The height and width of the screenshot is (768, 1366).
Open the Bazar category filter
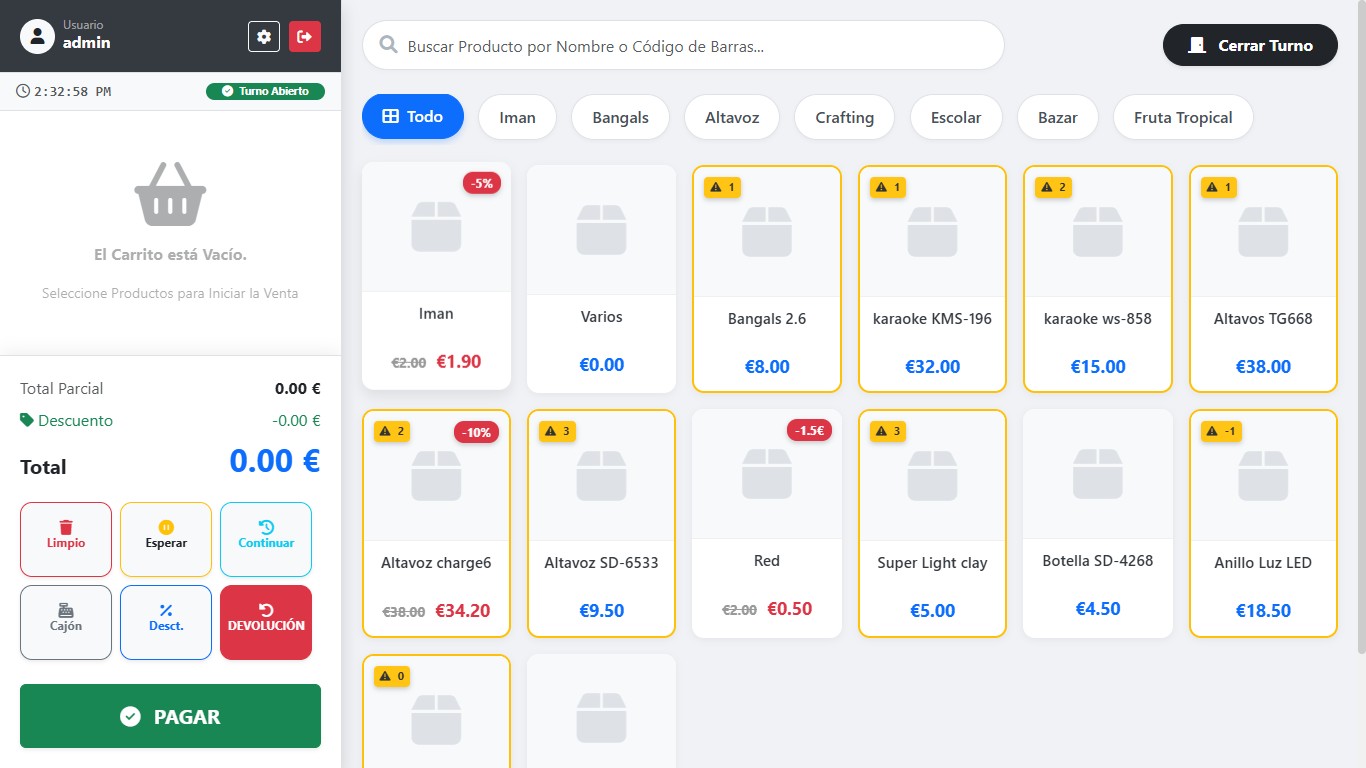tap(1057, 117)
